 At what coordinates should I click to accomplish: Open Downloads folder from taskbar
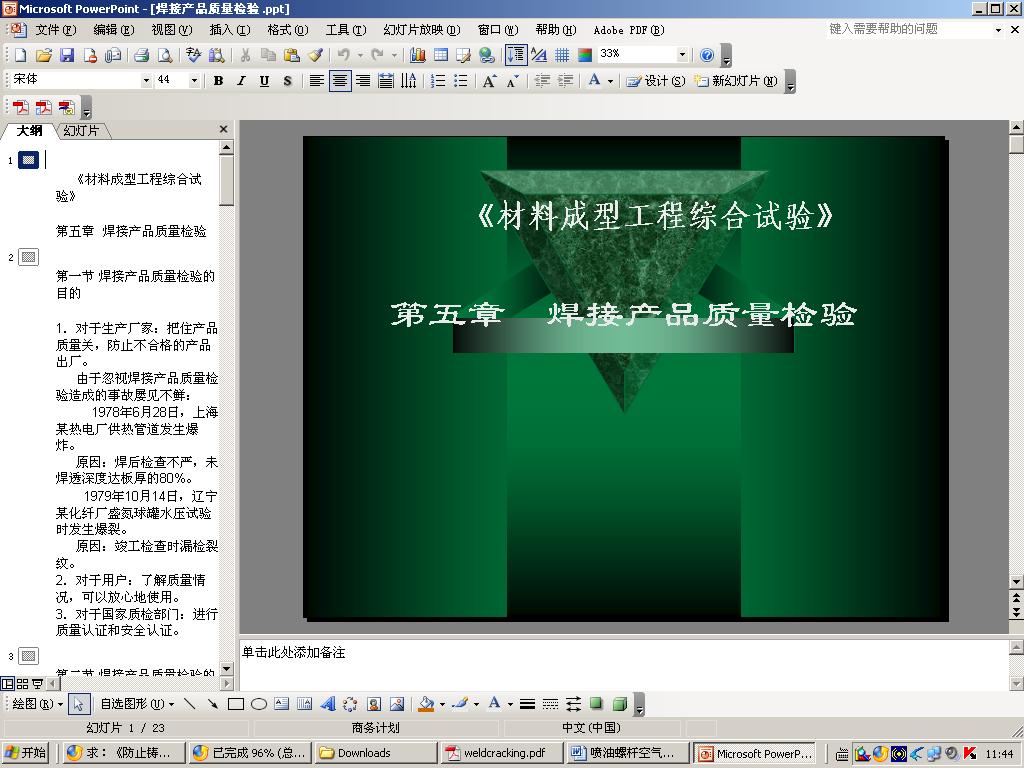point(376,753)
